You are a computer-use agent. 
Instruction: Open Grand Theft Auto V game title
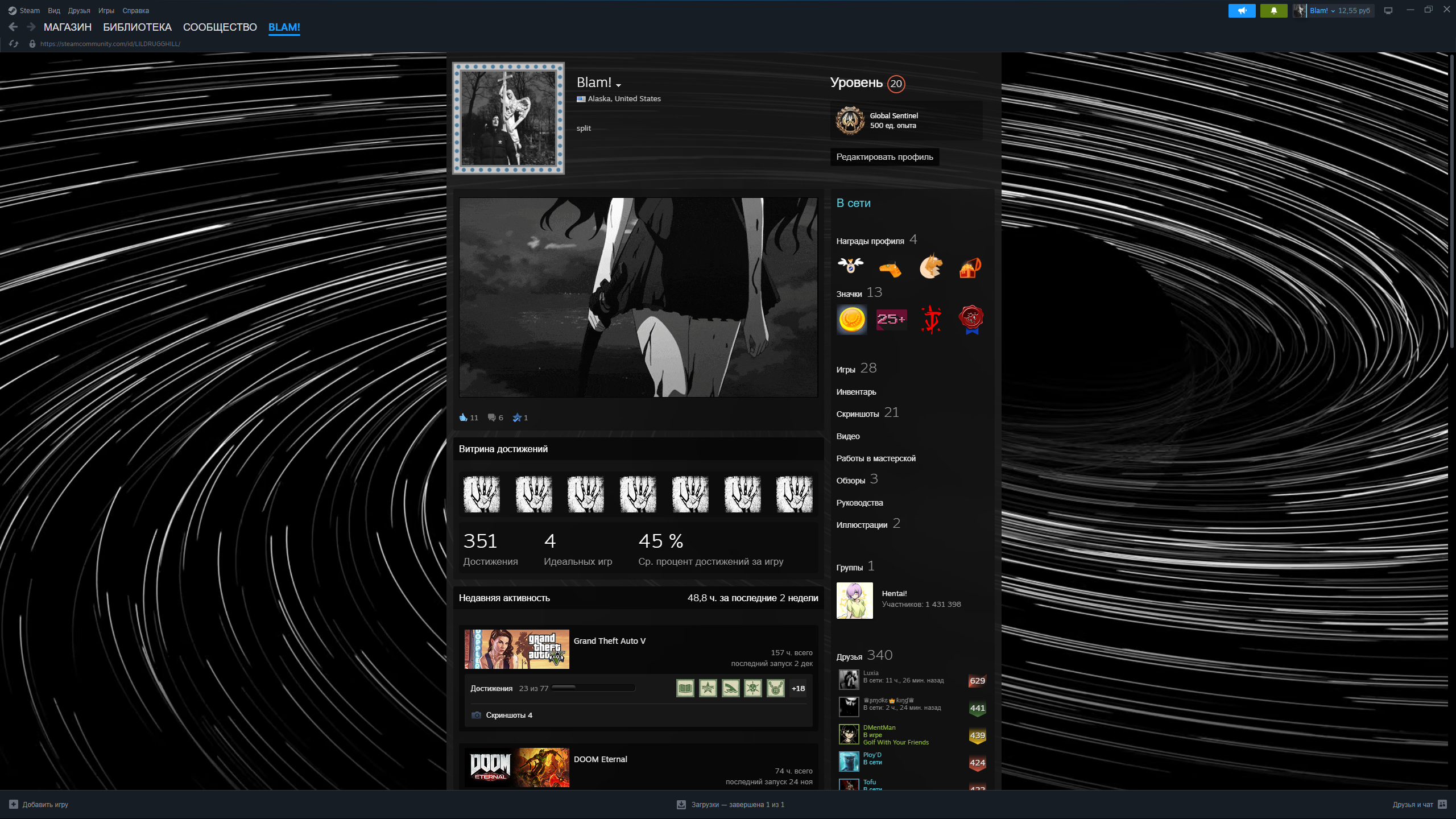click(610, 641)
